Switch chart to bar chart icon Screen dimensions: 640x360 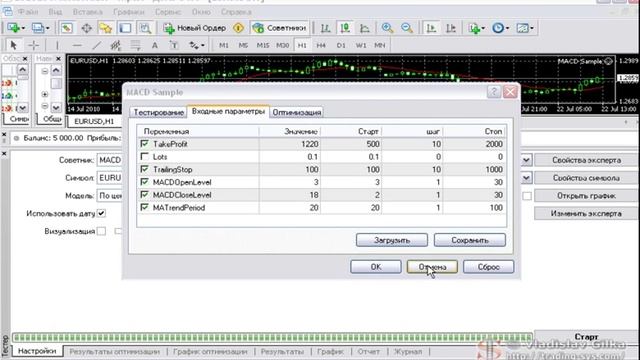pyautogui.click(x=325, y=28)
